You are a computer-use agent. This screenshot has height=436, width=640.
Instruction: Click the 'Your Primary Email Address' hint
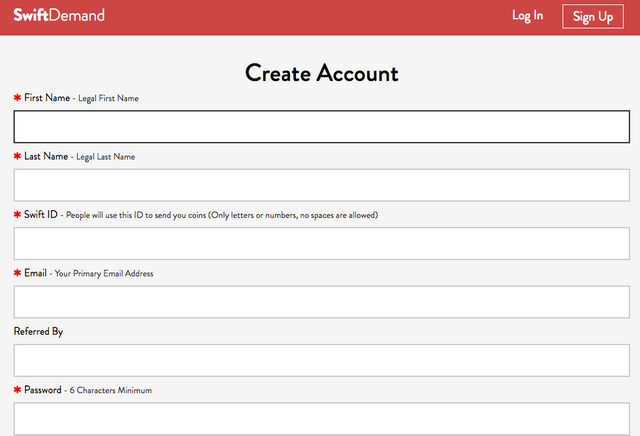point(104,274)
